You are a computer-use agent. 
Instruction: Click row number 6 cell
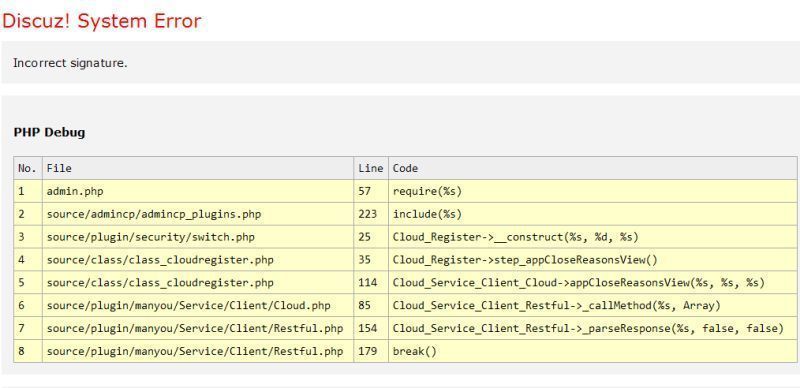tap(28, 306)
